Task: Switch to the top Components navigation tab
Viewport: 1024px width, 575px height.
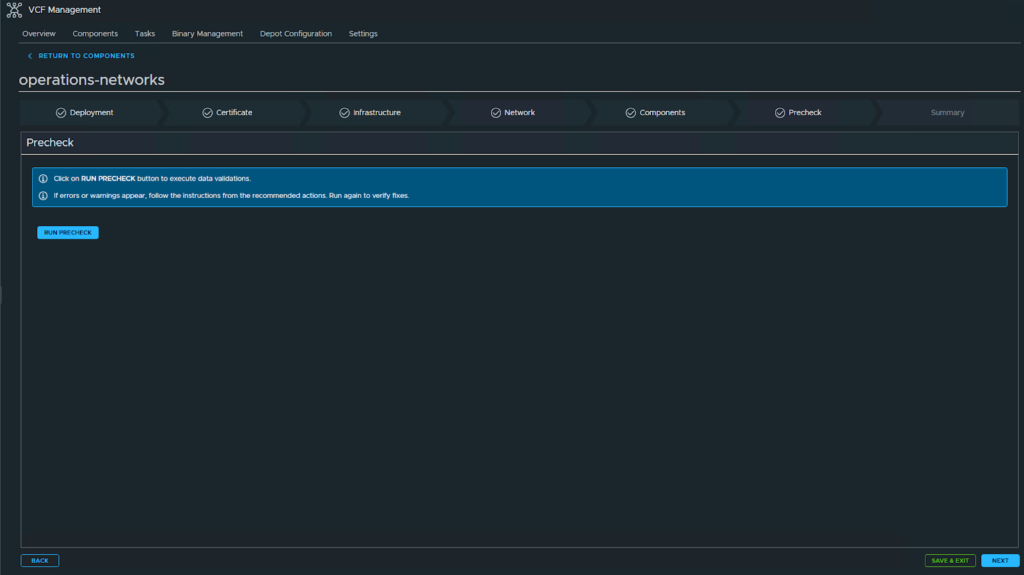Action: (x=95, y=33)
